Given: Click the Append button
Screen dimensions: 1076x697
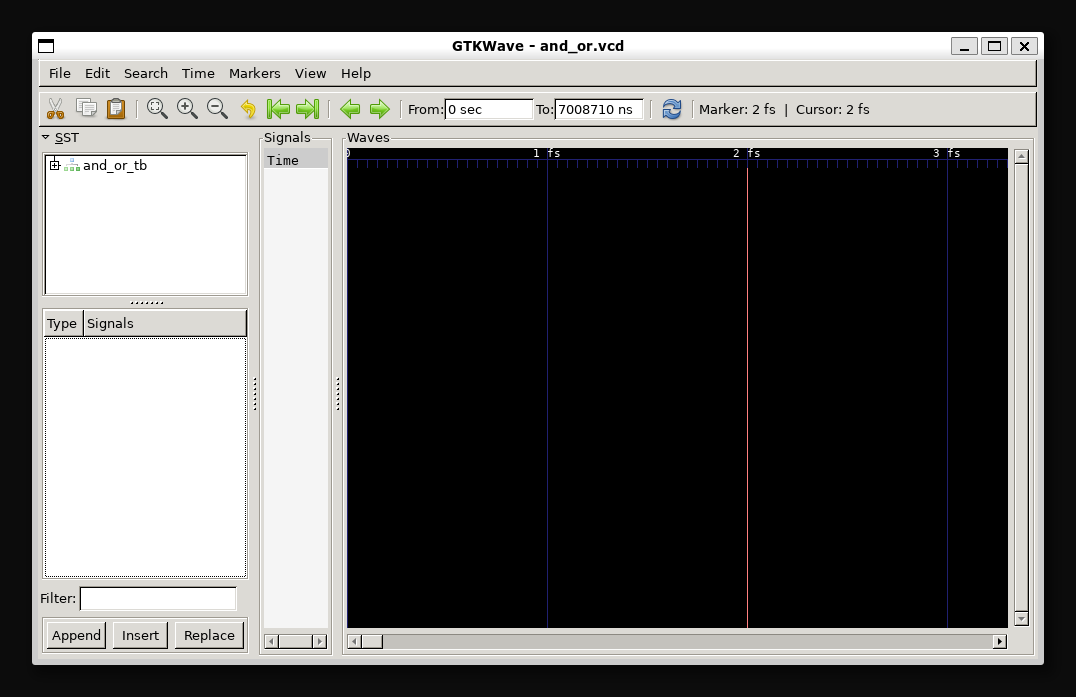Looking at the screenshot, I should coord(76,635).
